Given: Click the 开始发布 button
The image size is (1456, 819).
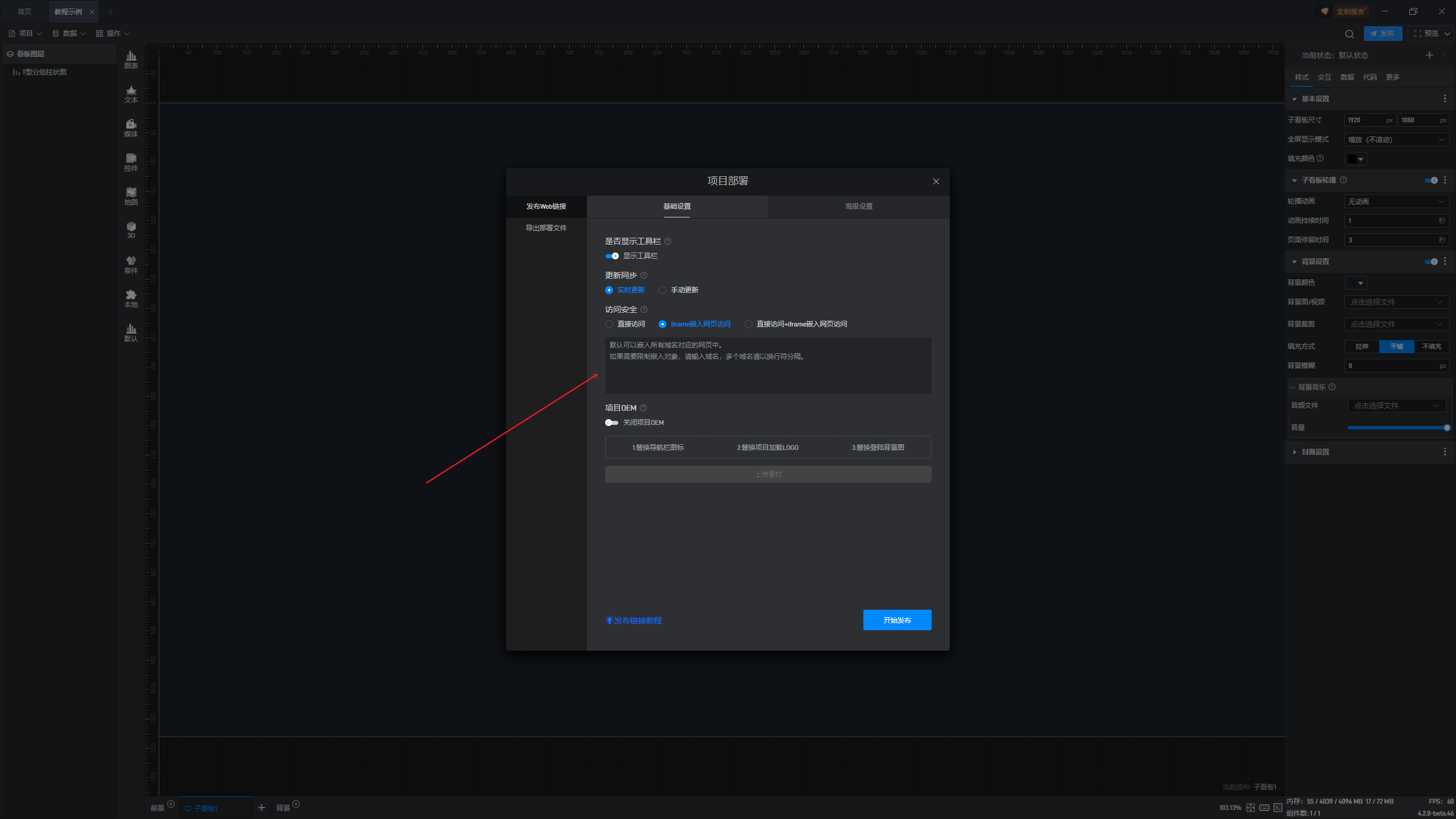Looking at the screenshot, I should 897,620.
